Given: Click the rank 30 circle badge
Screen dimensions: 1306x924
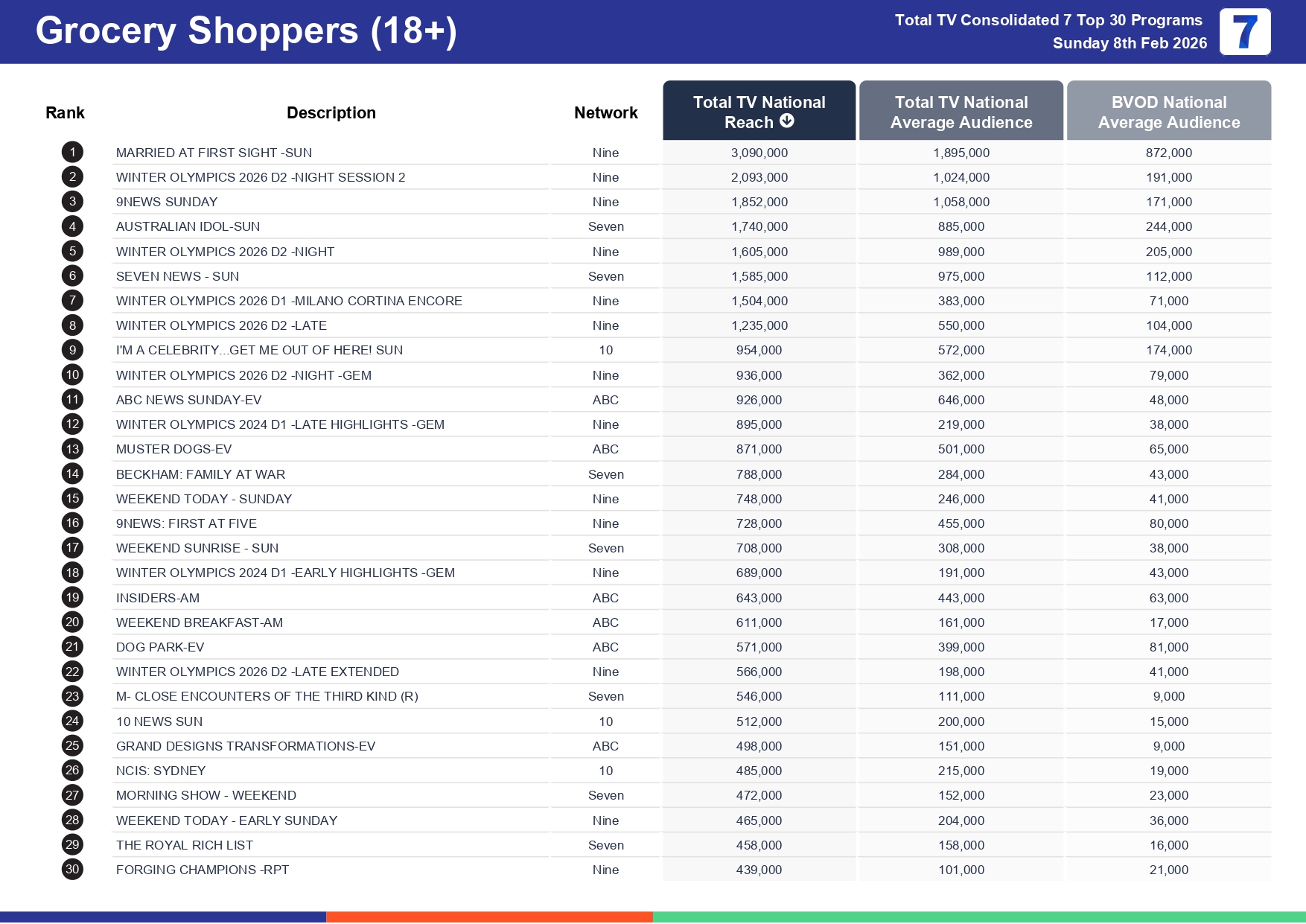Looking at the screenshot, I should pyautogui.click(x=72, y=869).
